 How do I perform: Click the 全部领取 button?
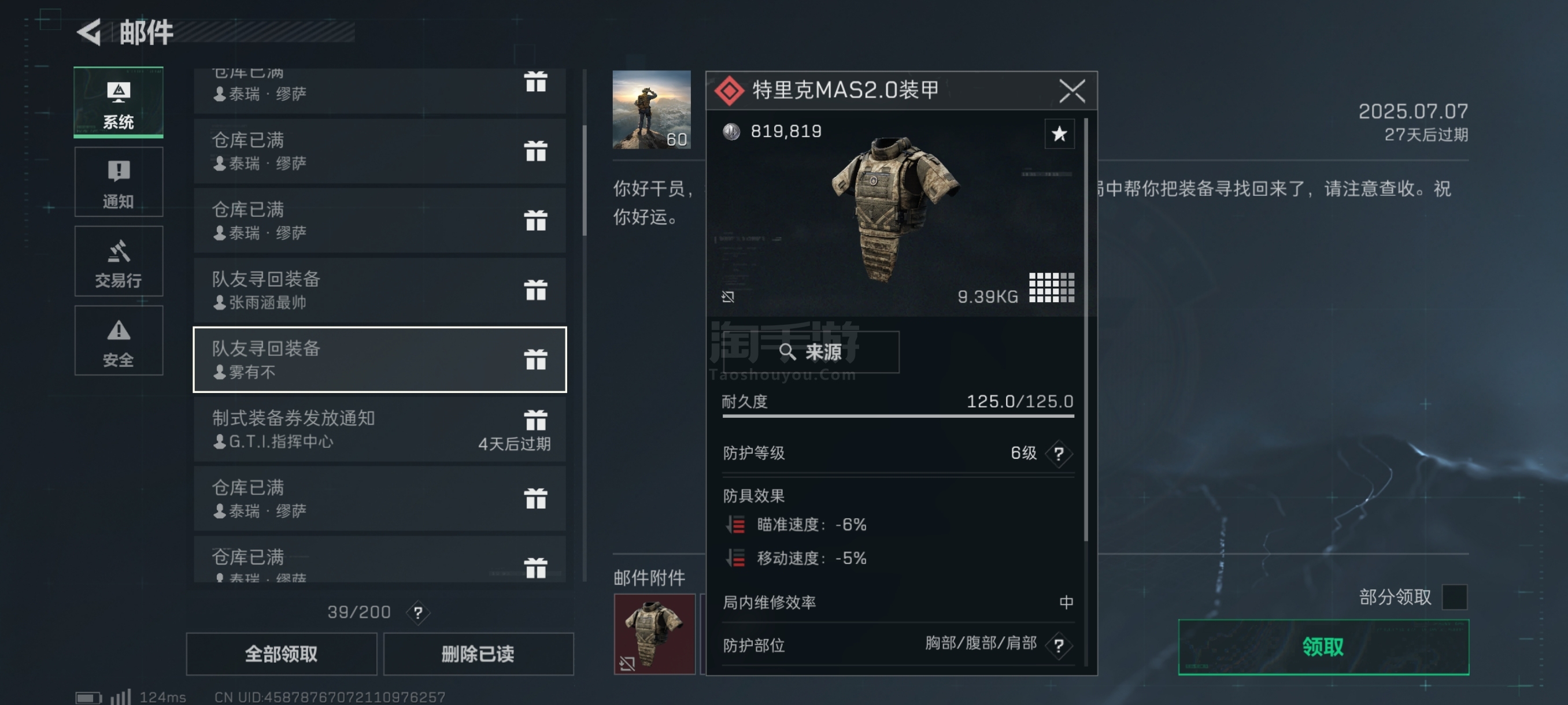[281, 654]
